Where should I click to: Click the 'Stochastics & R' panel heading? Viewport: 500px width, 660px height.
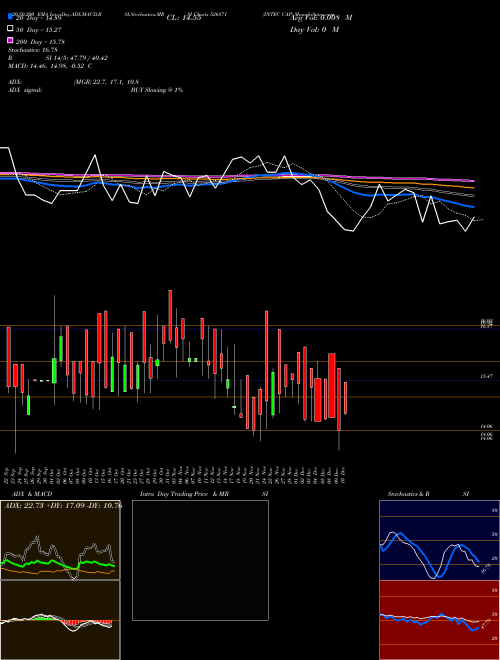click(408, 494)
